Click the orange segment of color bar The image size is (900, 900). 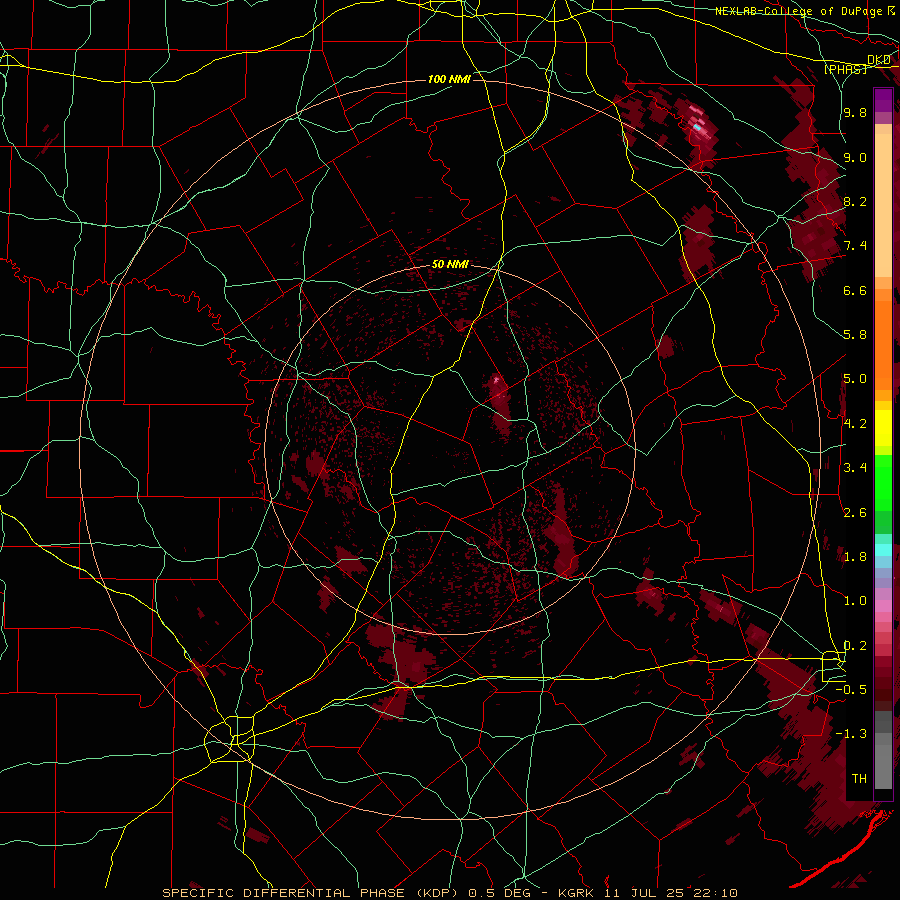(883, 346)
